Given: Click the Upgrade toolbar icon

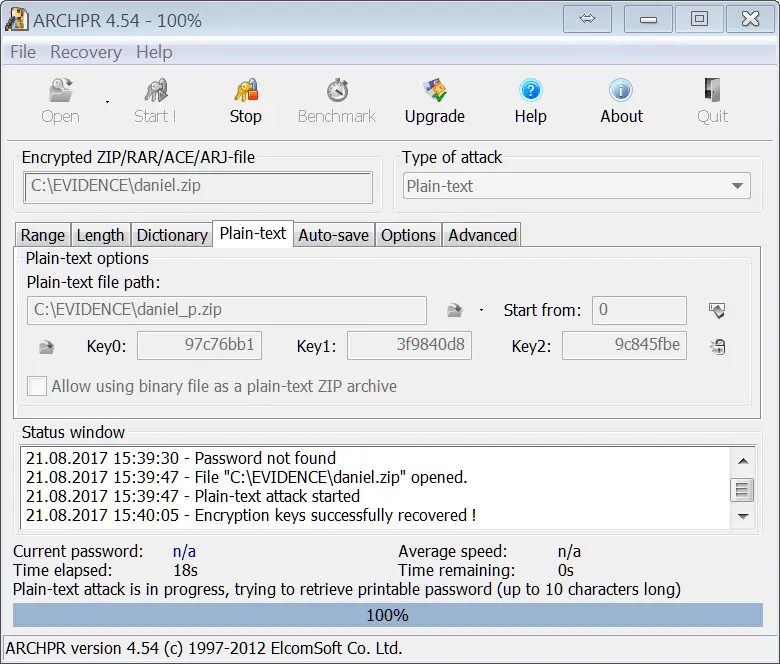Looking at the screenshot, I should (434, 92).
